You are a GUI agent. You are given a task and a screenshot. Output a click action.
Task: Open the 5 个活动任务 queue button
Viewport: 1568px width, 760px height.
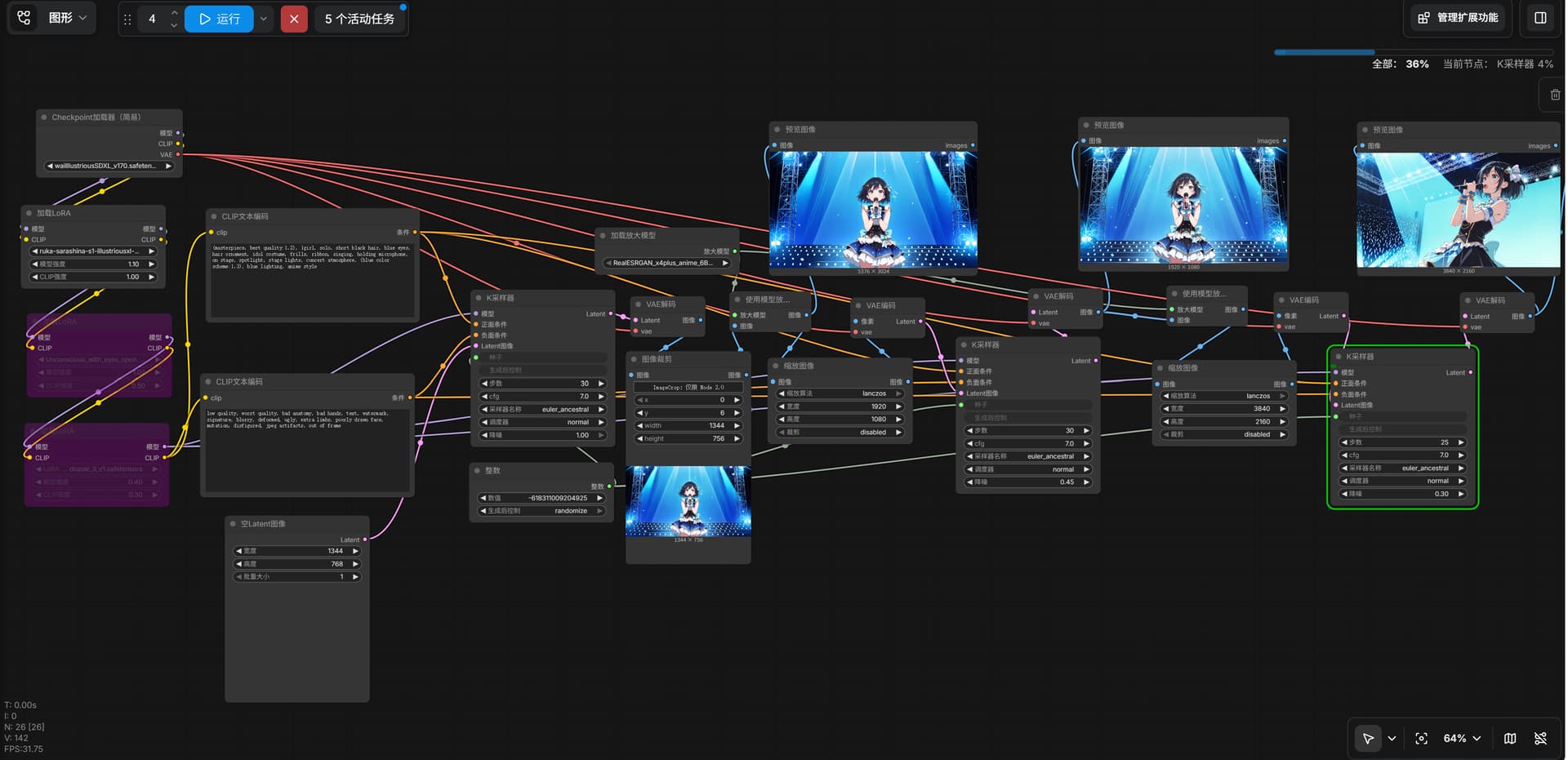click(359, 19)
